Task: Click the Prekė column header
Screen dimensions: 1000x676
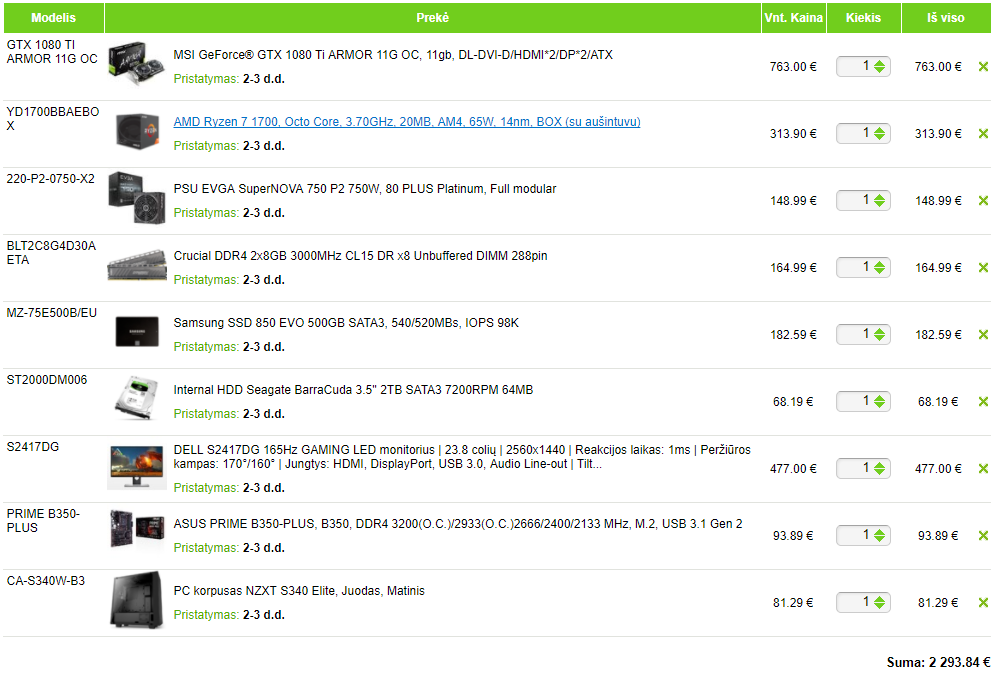Action: click(x=432, y=18)
